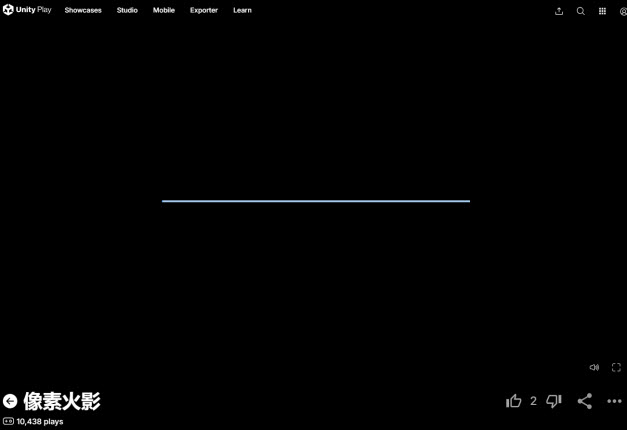This screenshot has width=627, height=430.
Task: Go back using the arrow button
Action: click(x=10, y=401)
